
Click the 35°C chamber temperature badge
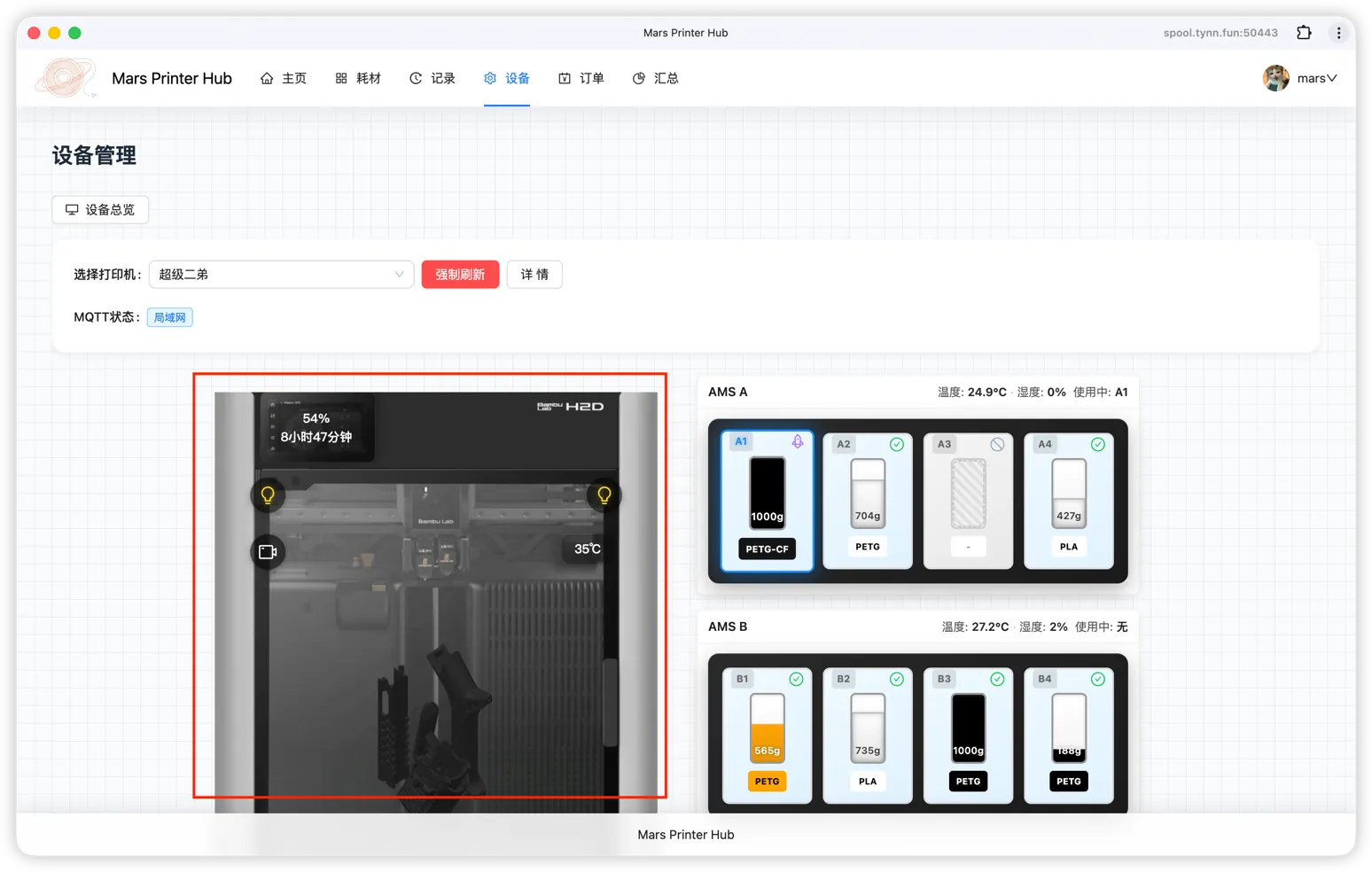pyautogui.click(x=587, y=549)
